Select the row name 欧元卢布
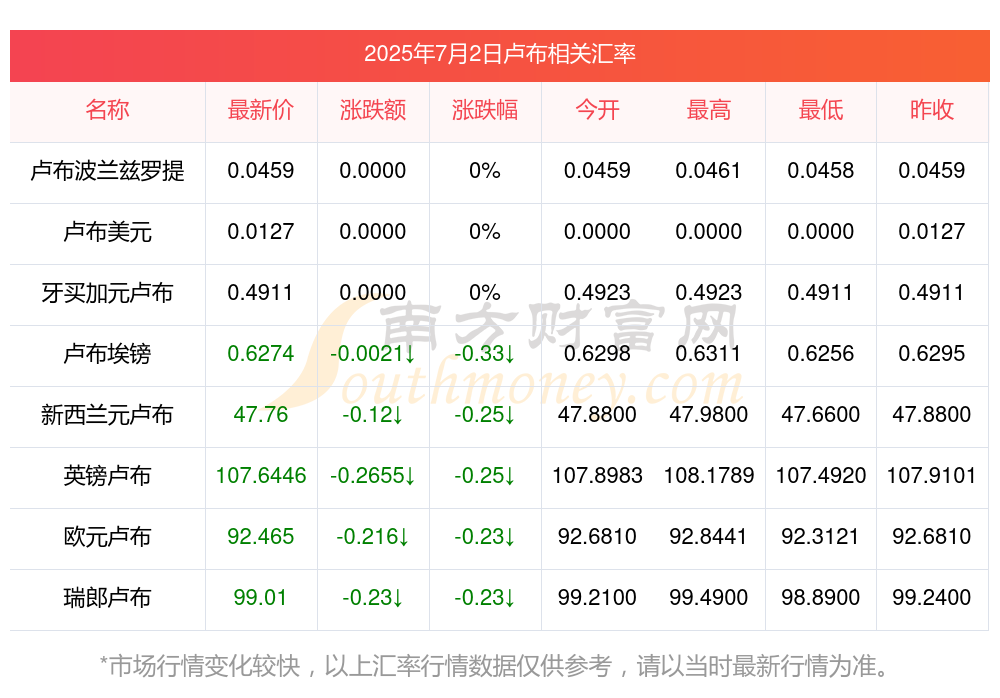 click(x=107, y=537)
